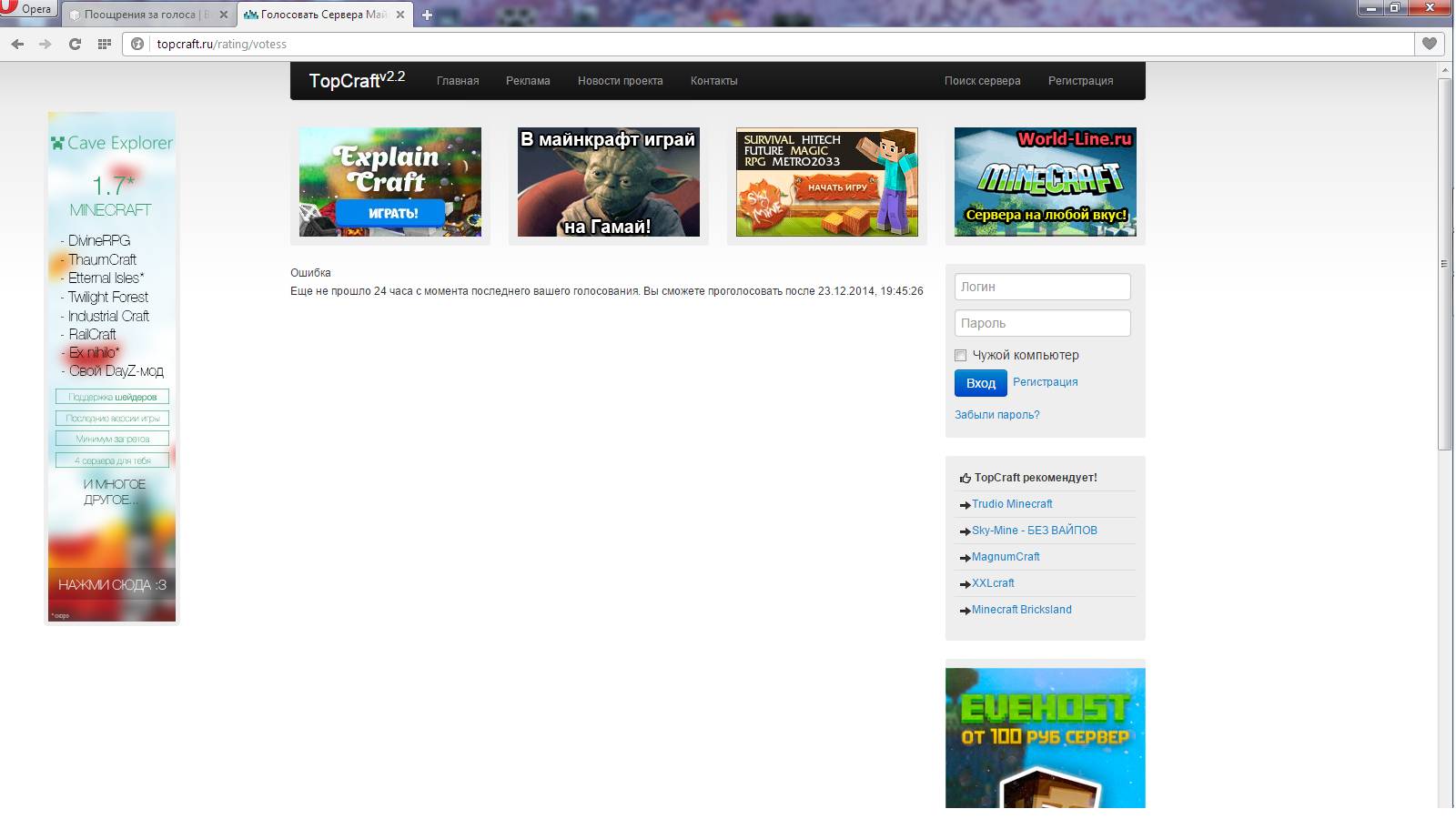The width and height of the screenshot is (1456, 819).
Task: Click the browser Forward arrow
Action: [45, 44]
